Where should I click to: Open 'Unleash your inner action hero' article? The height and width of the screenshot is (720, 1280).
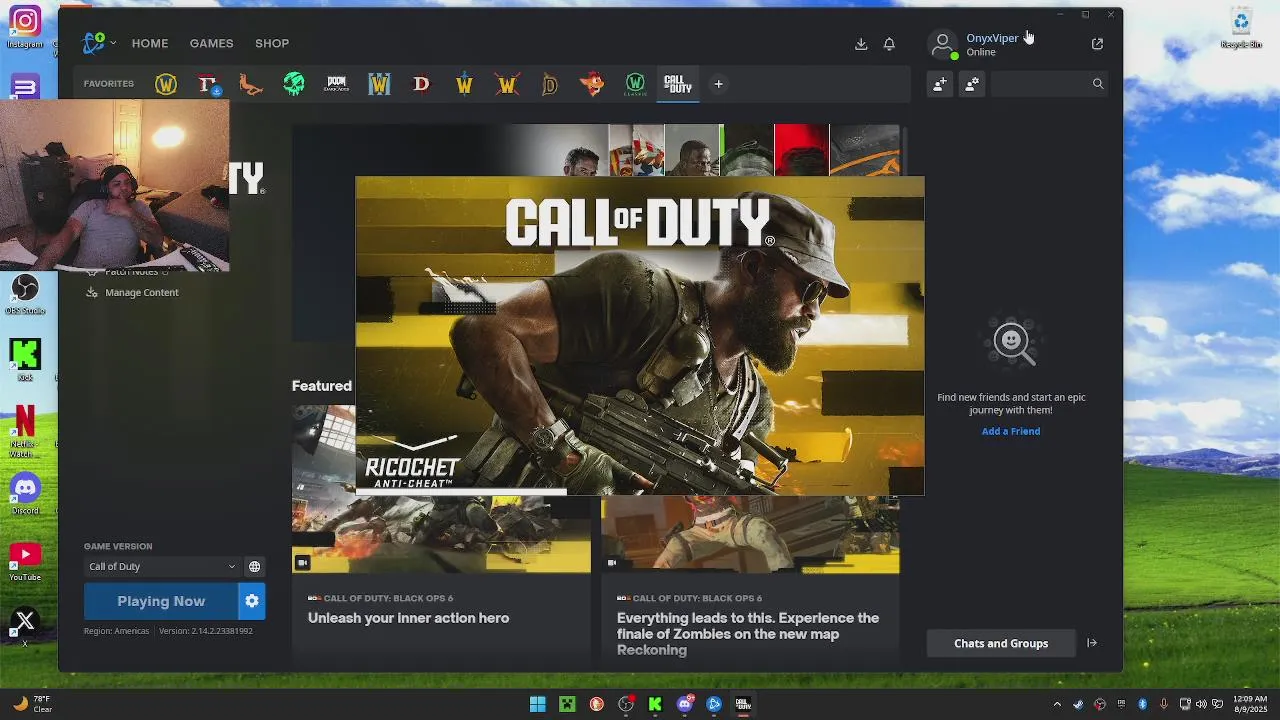(408, 618)
